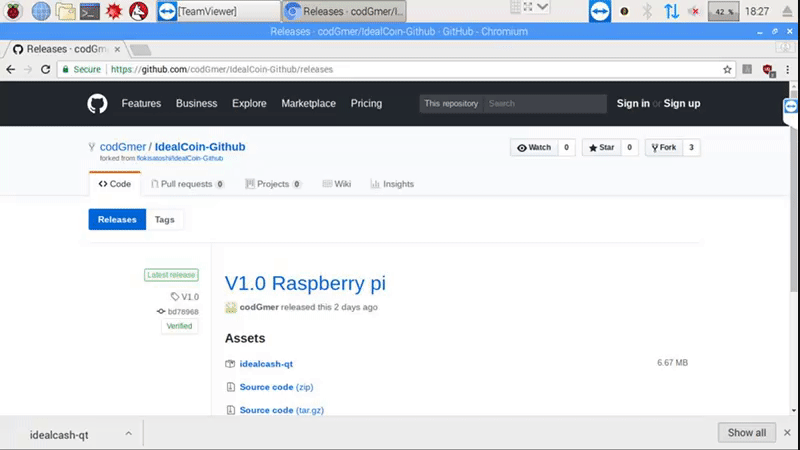Open the fork count 3
This screenshot has width=800, height=450.
coord(691,147)
